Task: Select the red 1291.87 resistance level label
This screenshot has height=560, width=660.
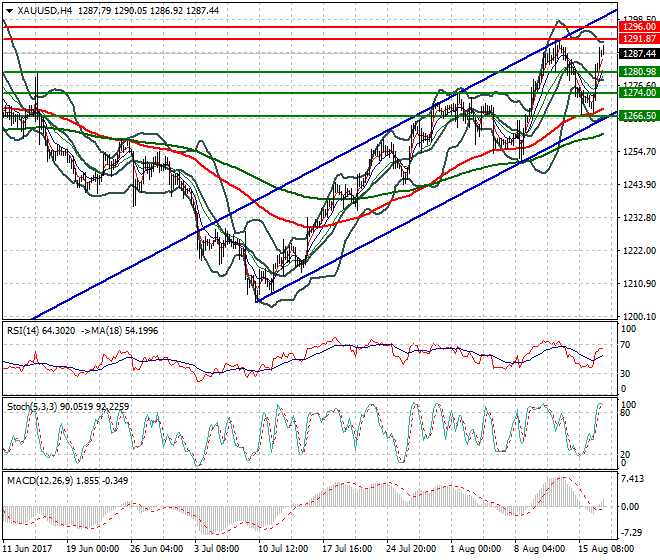Action: (x=639, y=39)
